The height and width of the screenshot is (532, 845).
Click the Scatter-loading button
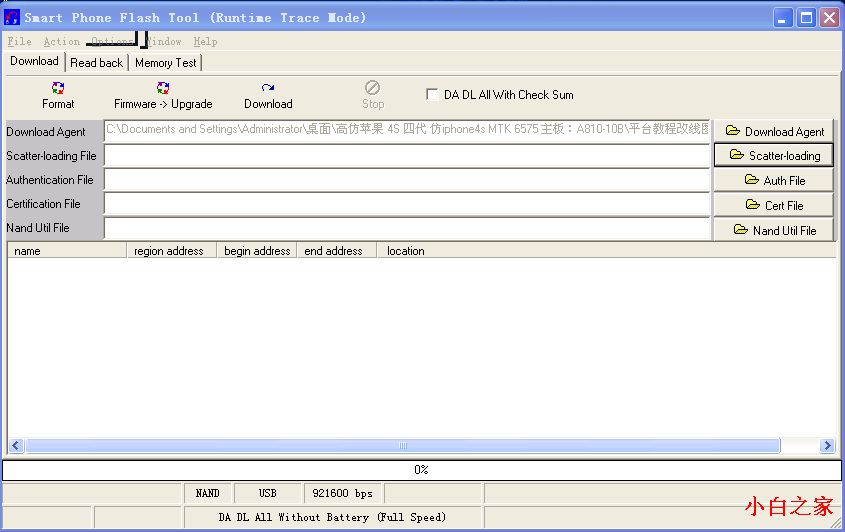[x=774, y=155]
